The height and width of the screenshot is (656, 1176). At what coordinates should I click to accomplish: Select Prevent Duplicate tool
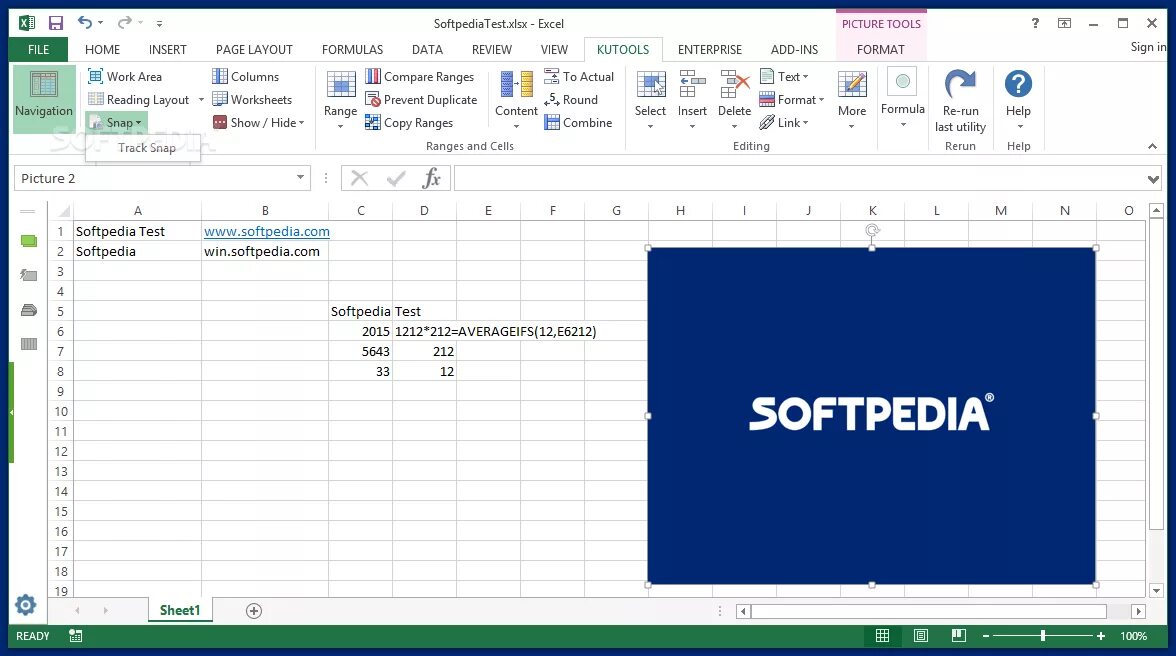421,100
